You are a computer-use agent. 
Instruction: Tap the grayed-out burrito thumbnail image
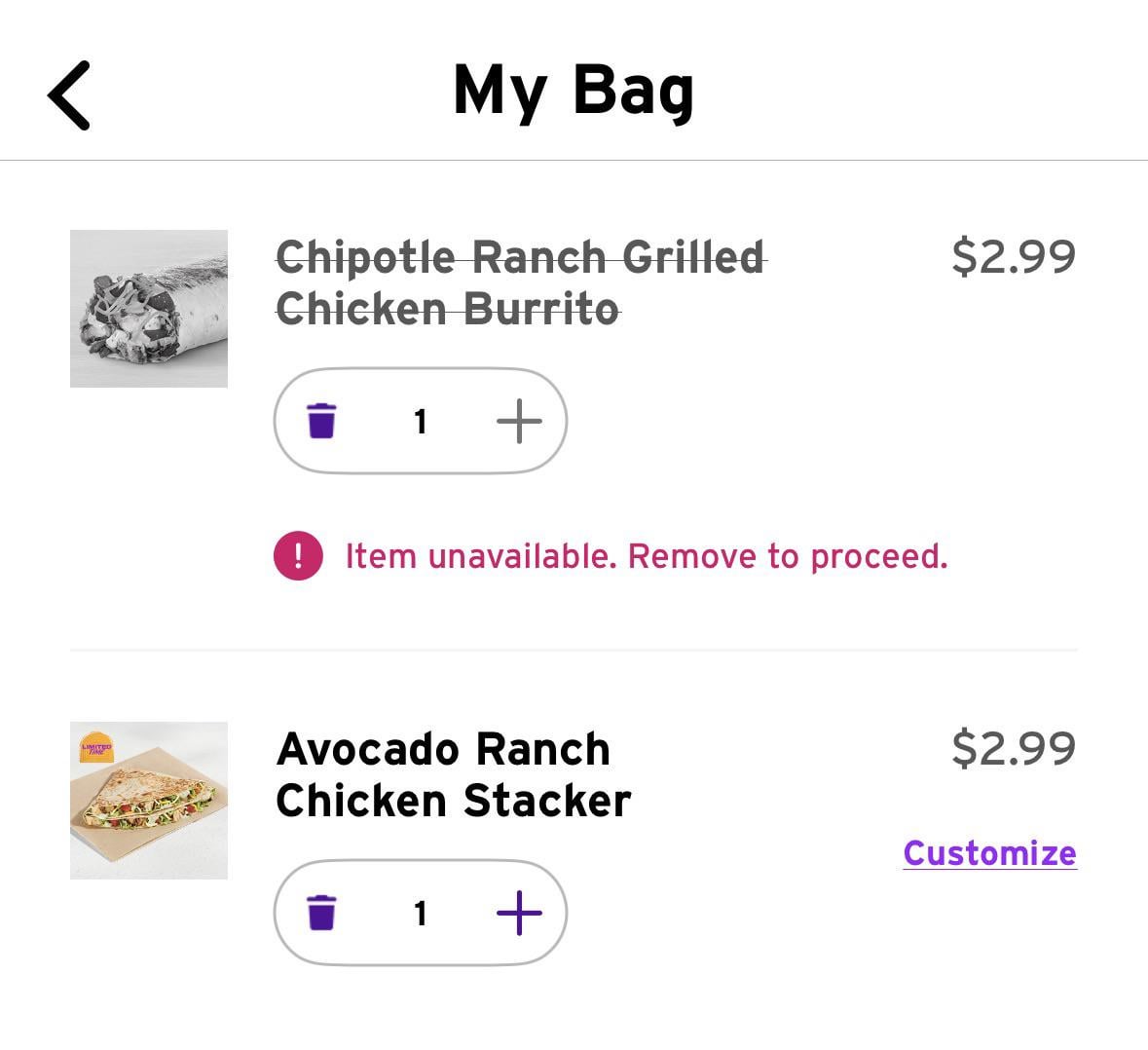[x=149, y=309]
